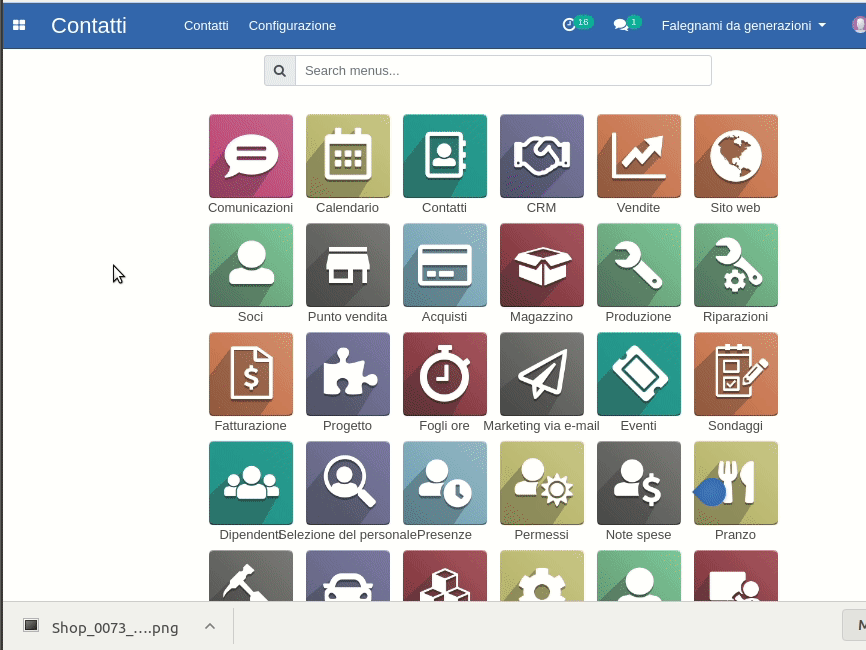Click the search magnifier icon
This screenshot has height=650, width=866.
[x=280, y=71]
